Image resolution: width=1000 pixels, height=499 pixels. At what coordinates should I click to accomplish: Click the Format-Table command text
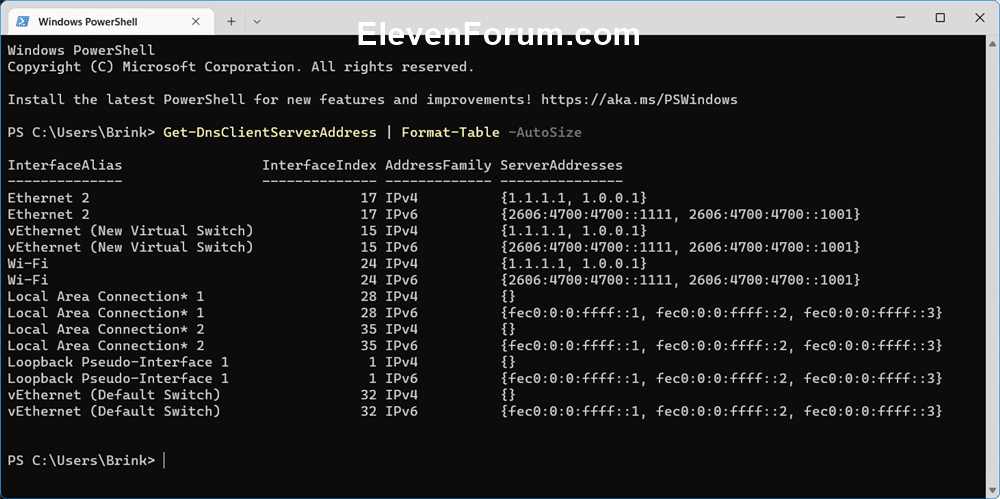(450, 133)
